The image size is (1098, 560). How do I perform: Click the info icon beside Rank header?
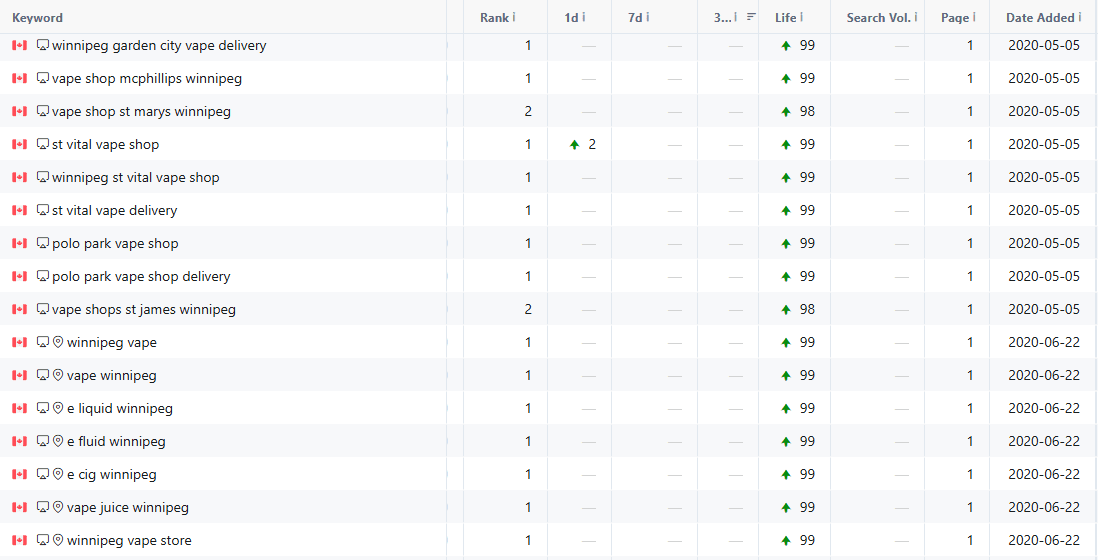pos(514,17)
